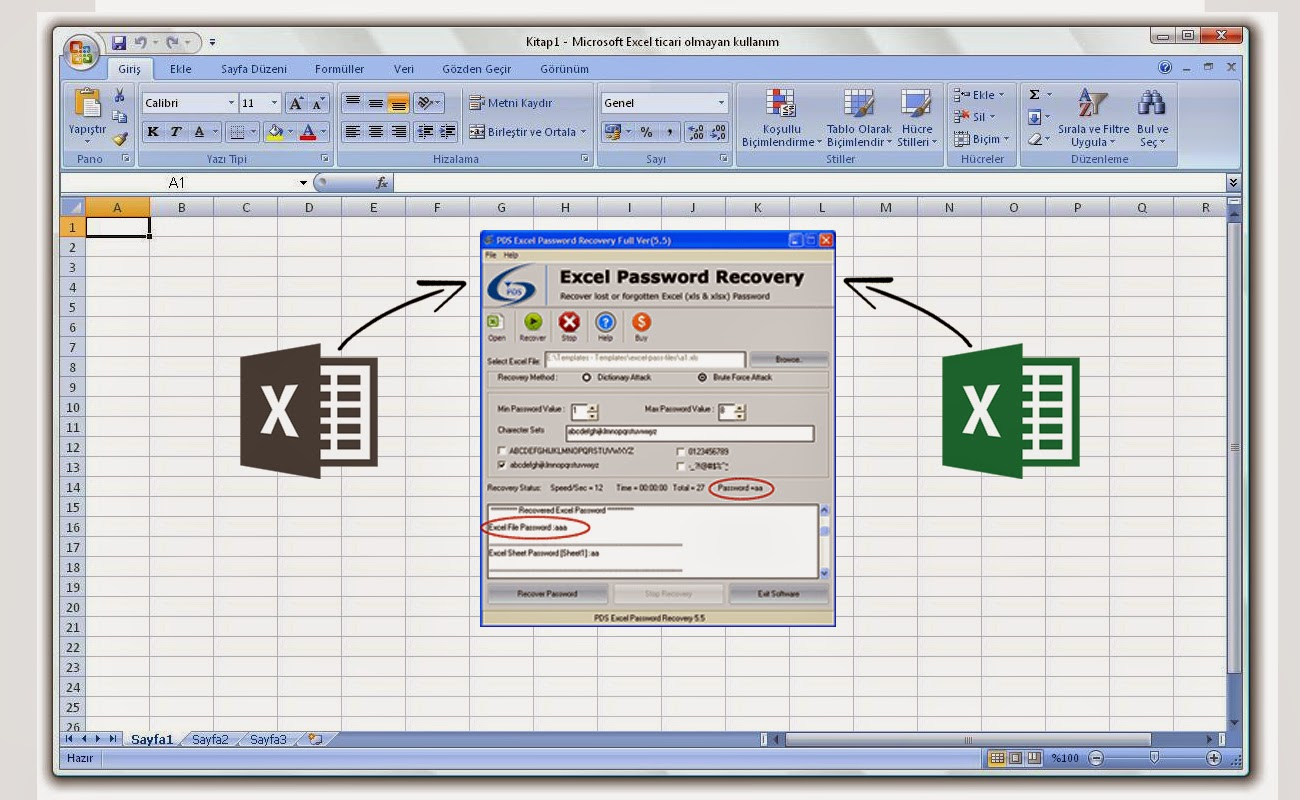The height and width of the screenshot is (800, 1300).
Task: Click the green Recover icon
Action: (x=533, y=322)
